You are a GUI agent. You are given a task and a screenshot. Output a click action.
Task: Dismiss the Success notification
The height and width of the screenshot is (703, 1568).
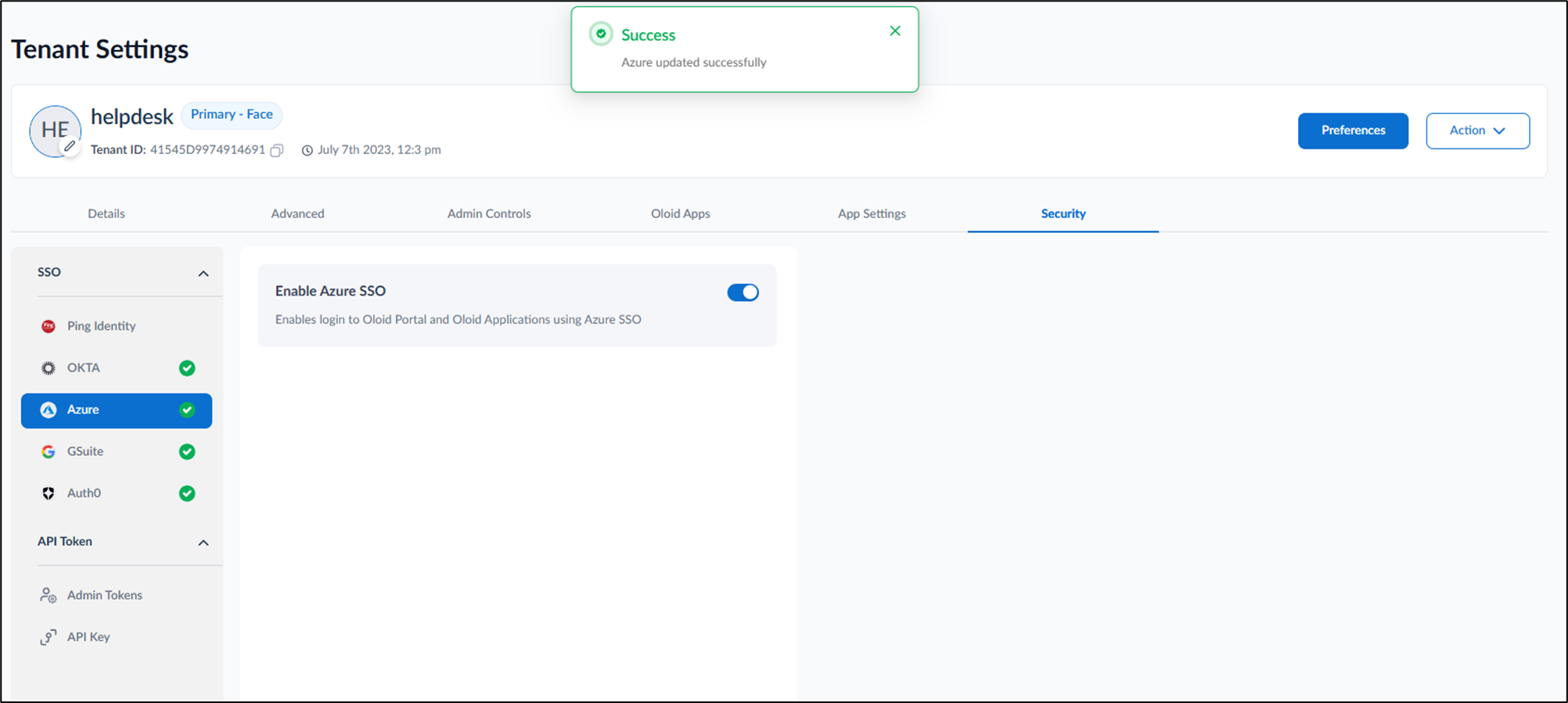[x=895, y=31]
